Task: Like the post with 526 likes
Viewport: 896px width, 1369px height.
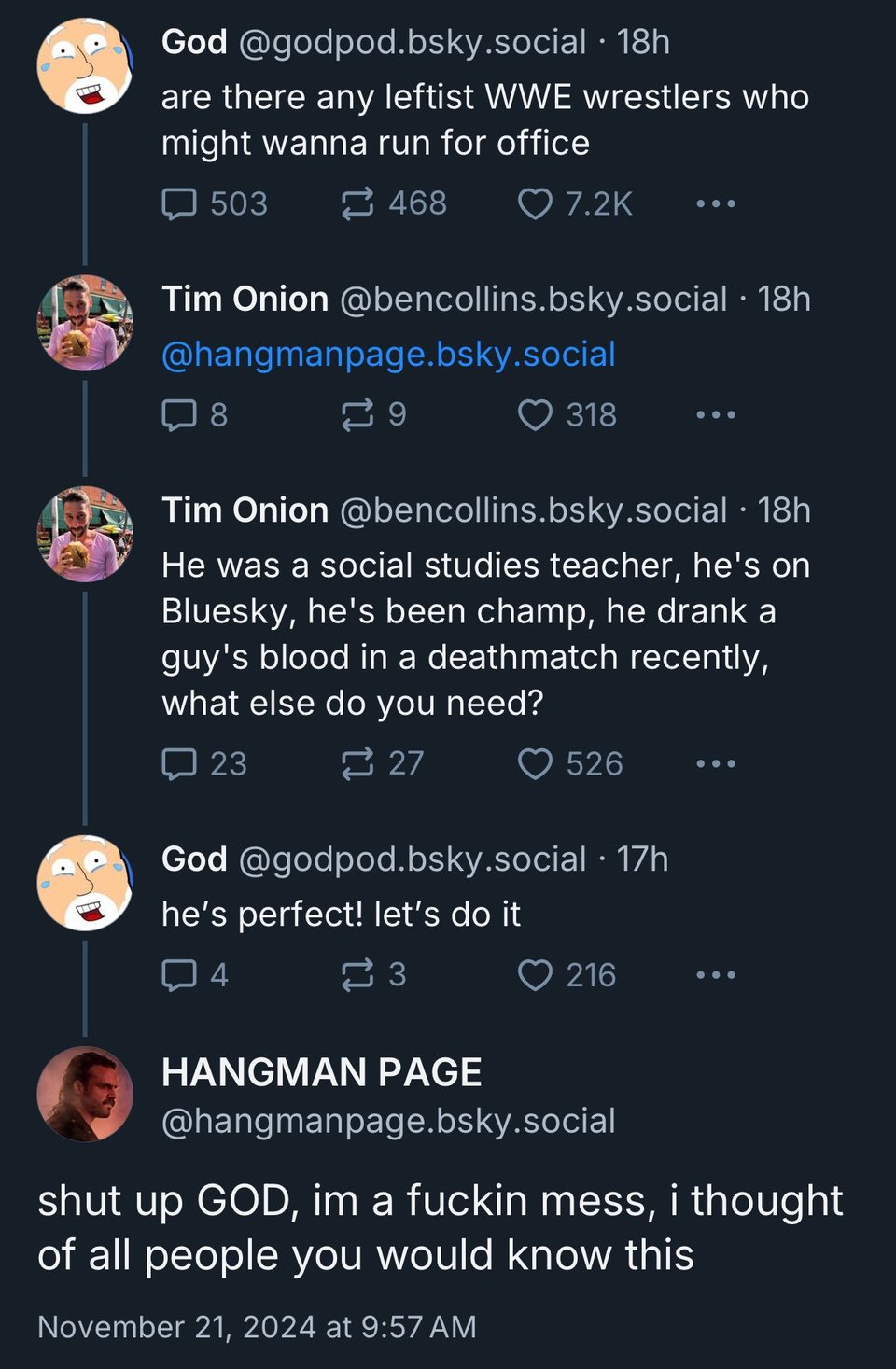Action: point(535,764)
